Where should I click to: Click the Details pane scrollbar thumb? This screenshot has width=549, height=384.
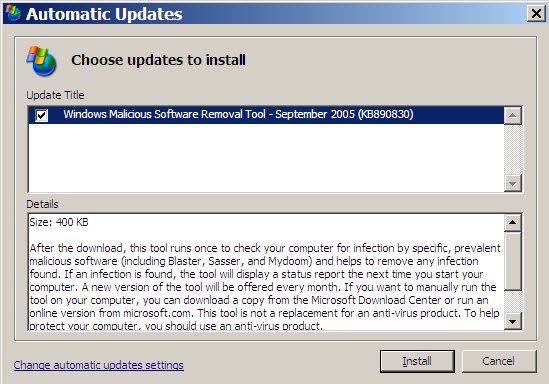click(x=513, y=261)
